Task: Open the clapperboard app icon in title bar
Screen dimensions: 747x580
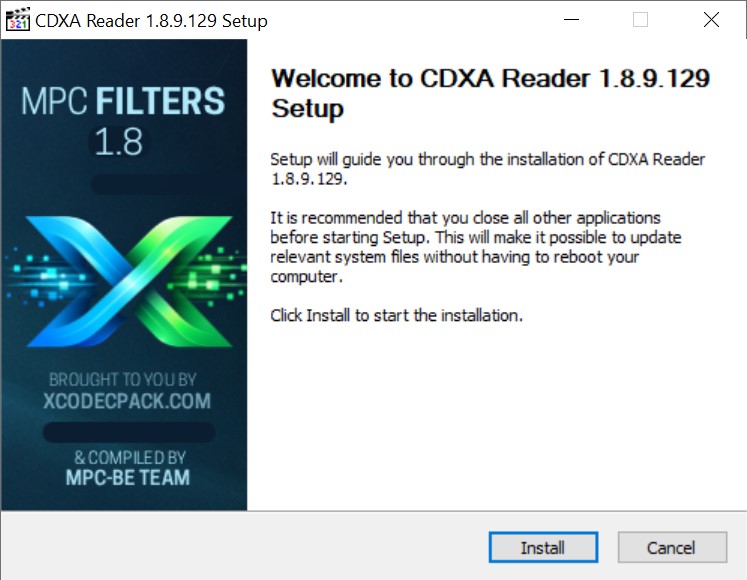Action: 17,20
